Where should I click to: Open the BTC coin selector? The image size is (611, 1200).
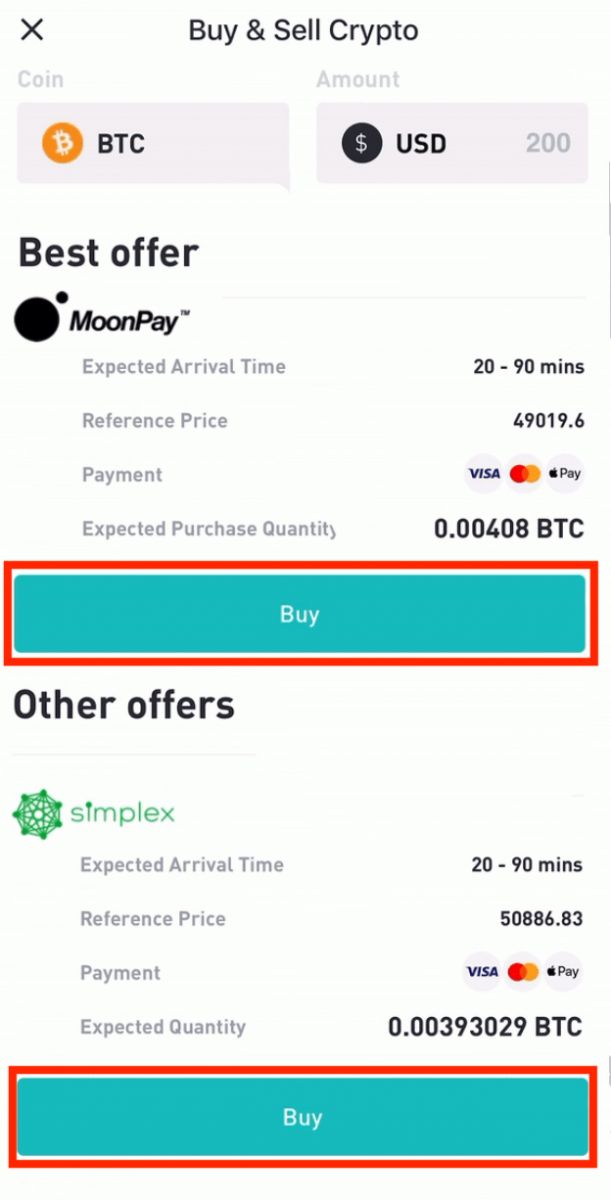coord(152,144)
